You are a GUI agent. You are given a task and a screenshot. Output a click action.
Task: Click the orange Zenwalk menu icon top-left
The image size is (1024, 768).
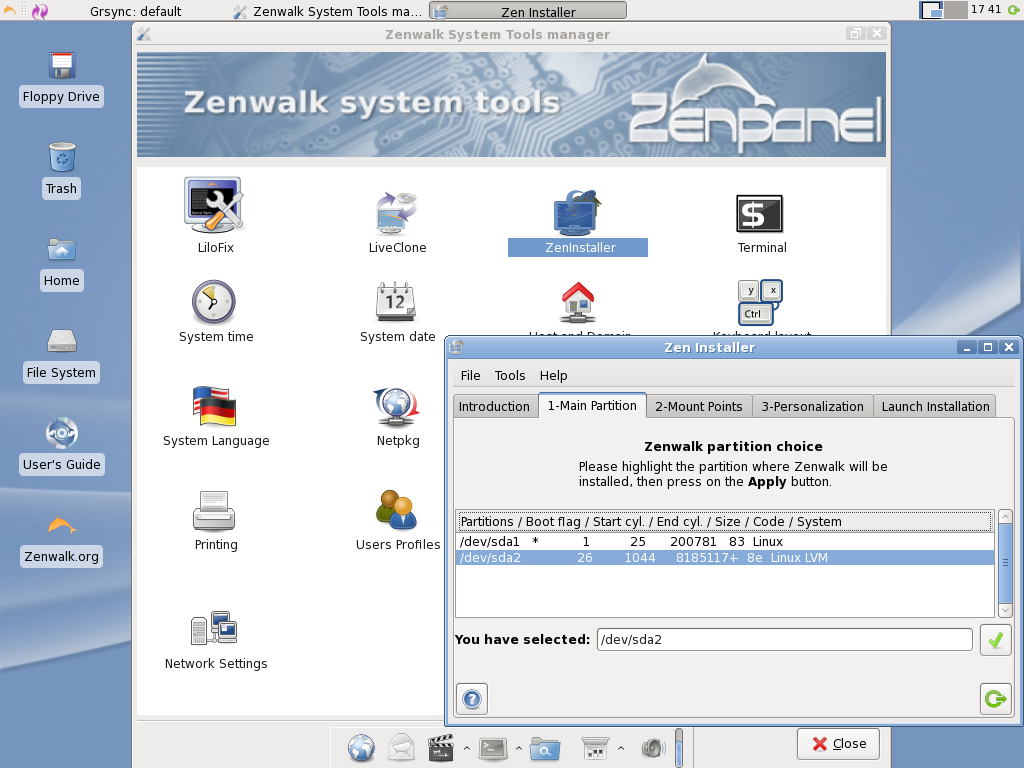tap(10, 10)
